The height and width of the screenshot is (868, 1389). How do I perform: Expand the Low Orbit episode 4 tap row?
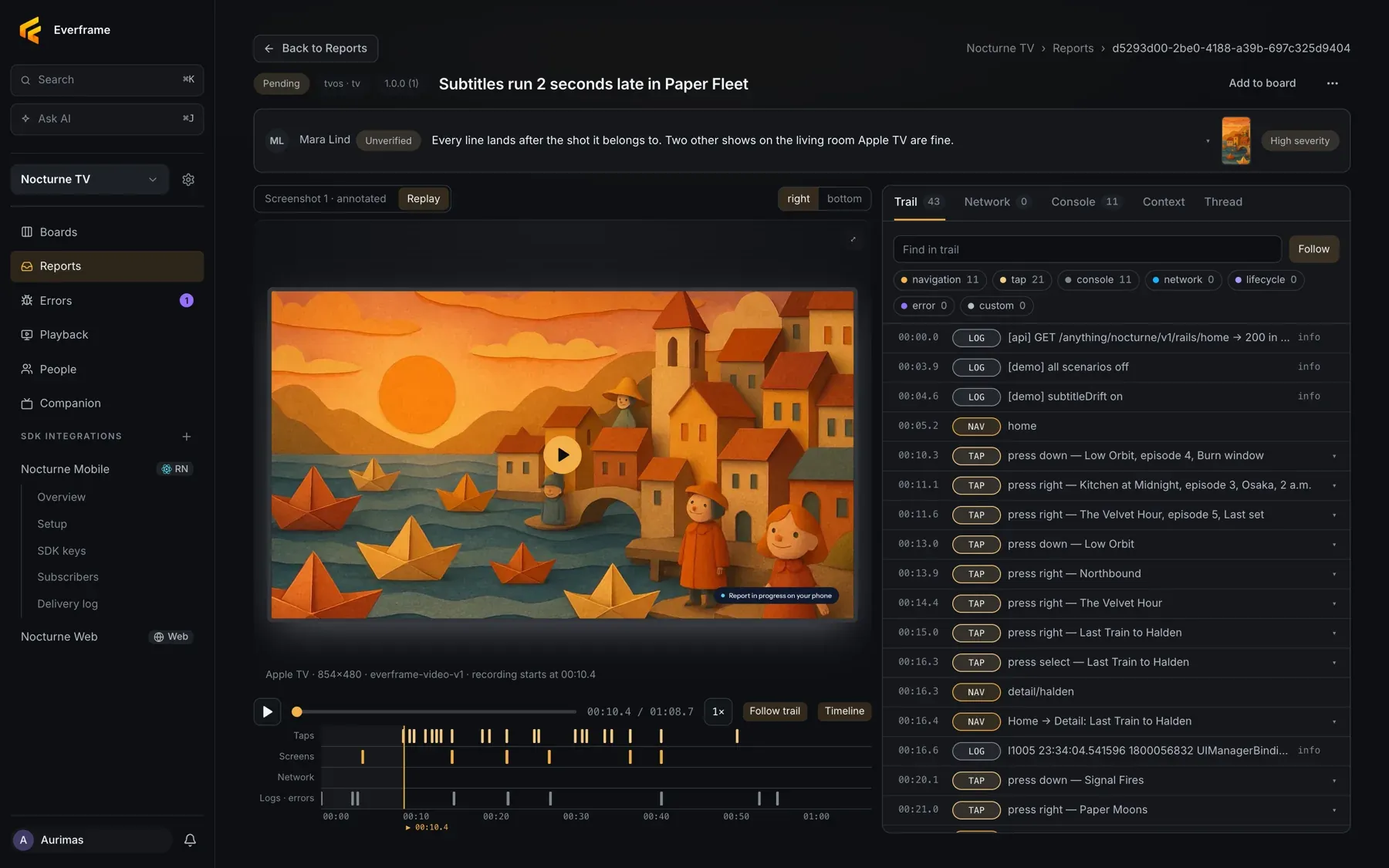pyautogui.click(x=1116, y=456)
